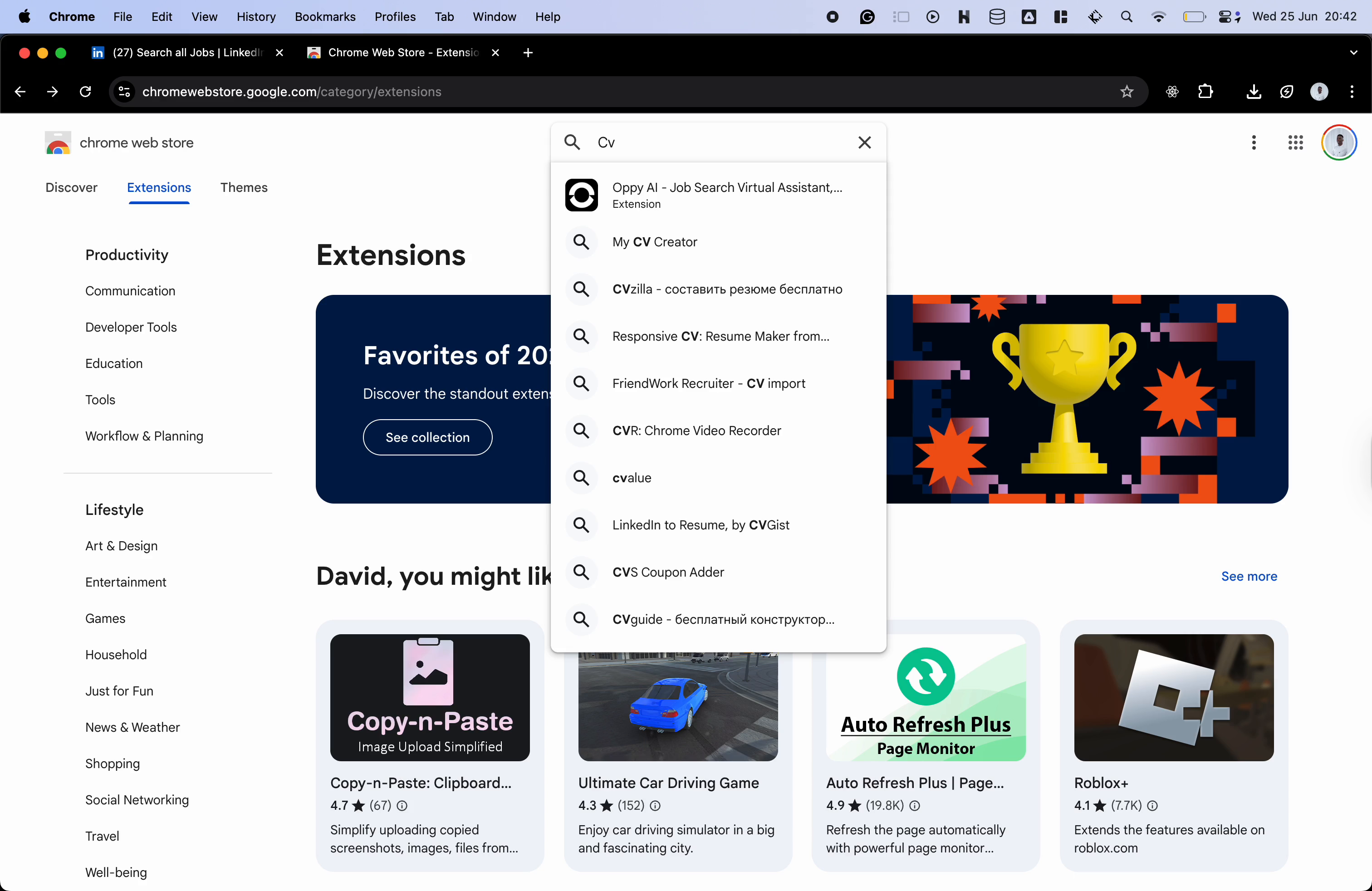Click the See more link

[x=1249, y=576]
